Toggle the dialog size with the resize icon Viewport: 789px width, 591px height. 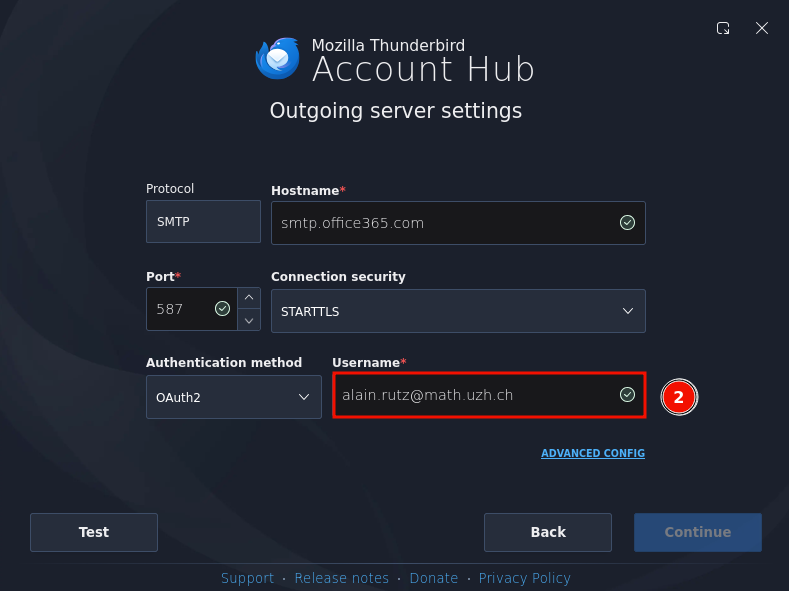[723, 28]
